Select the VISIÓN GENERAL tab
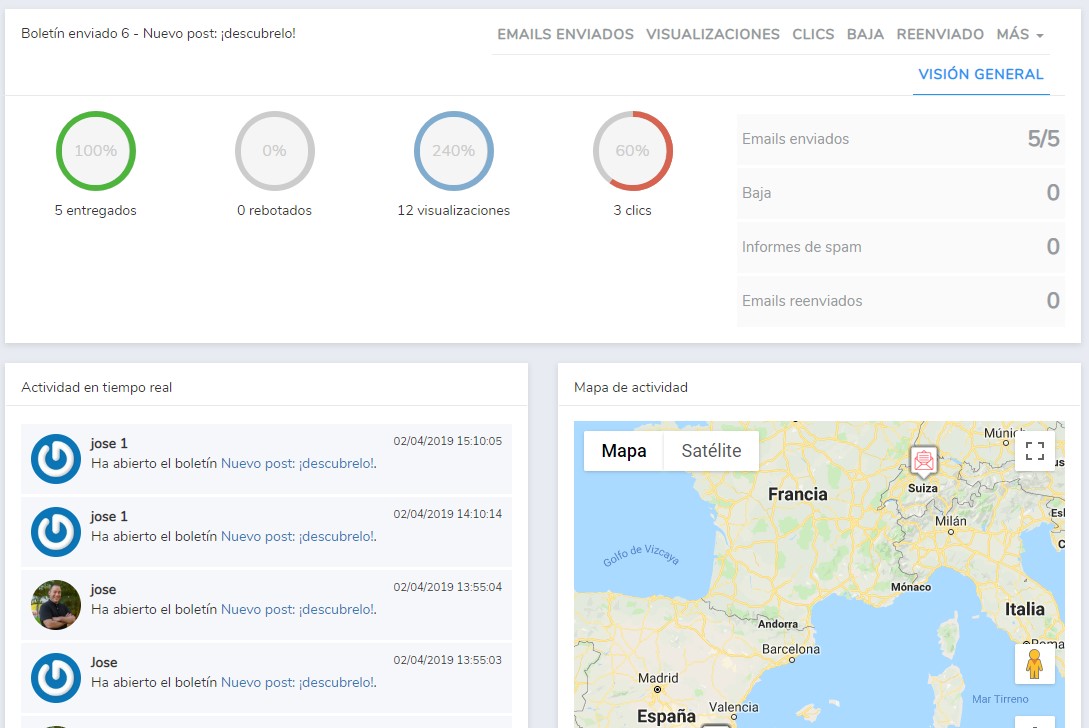Screen dimensions: 1089x728 [981, 74]
